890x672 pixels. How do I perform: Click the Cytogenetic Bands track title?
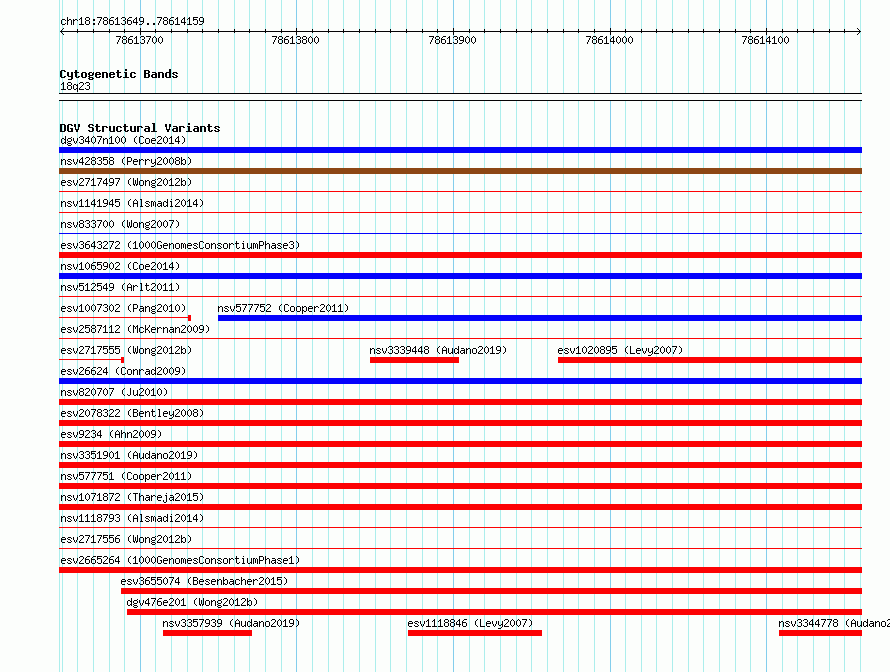click(x=119, y=74)
